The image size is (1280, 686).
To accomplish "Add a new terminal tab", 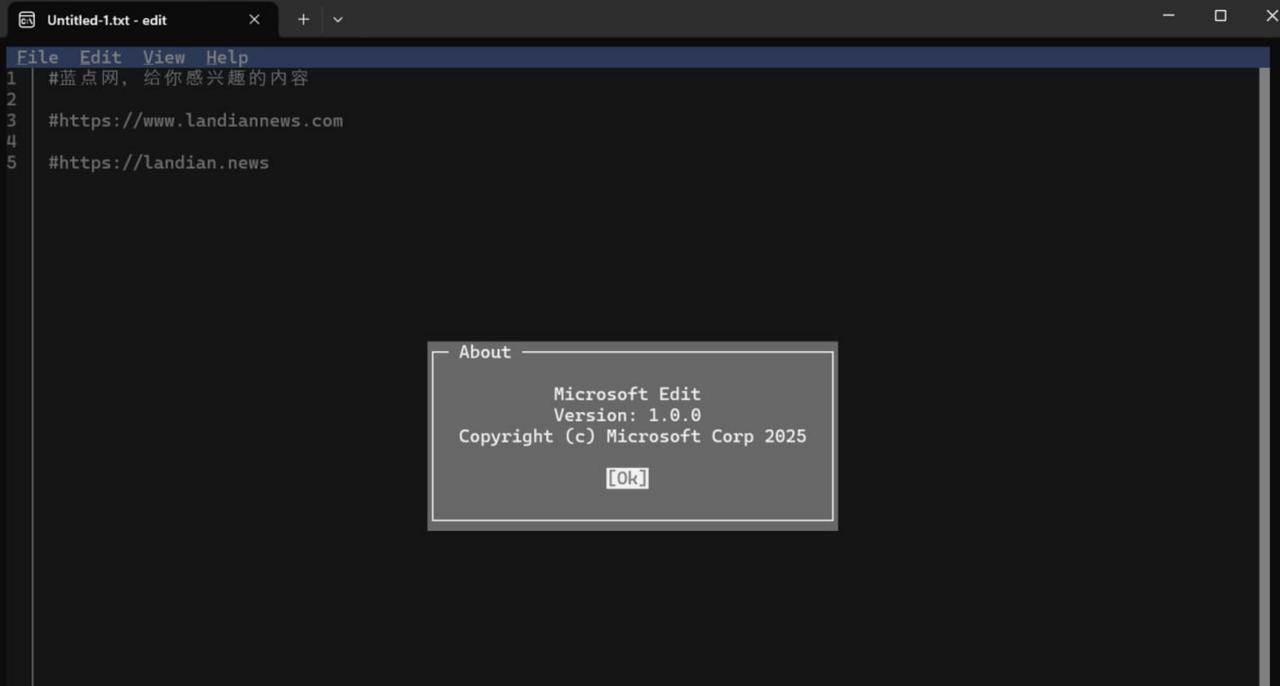I will click(x=303, y=19).
